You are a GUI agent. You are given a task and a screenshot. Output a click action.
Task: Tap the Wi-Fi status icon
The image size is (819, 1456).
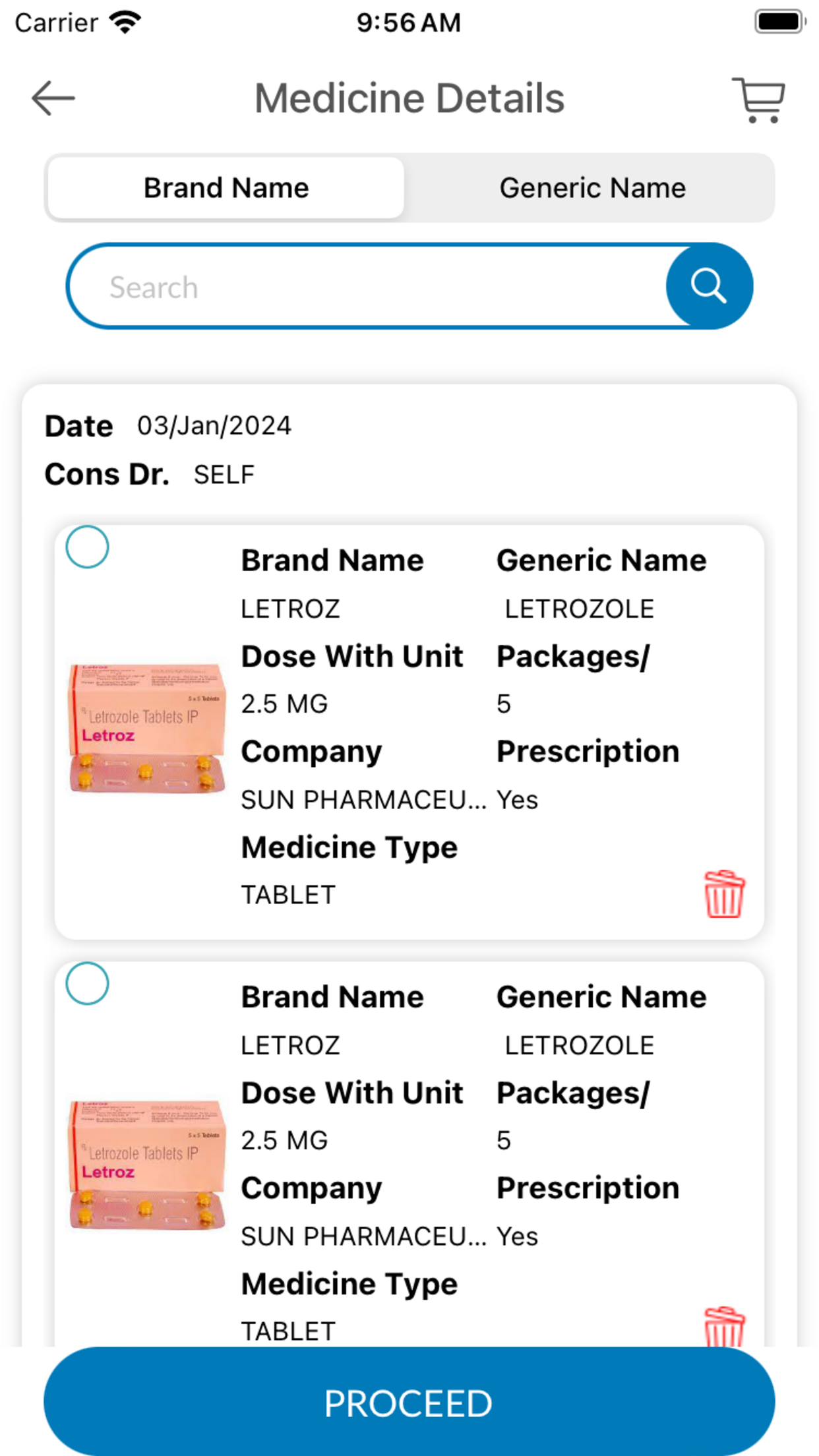click(x=125, y=22)
